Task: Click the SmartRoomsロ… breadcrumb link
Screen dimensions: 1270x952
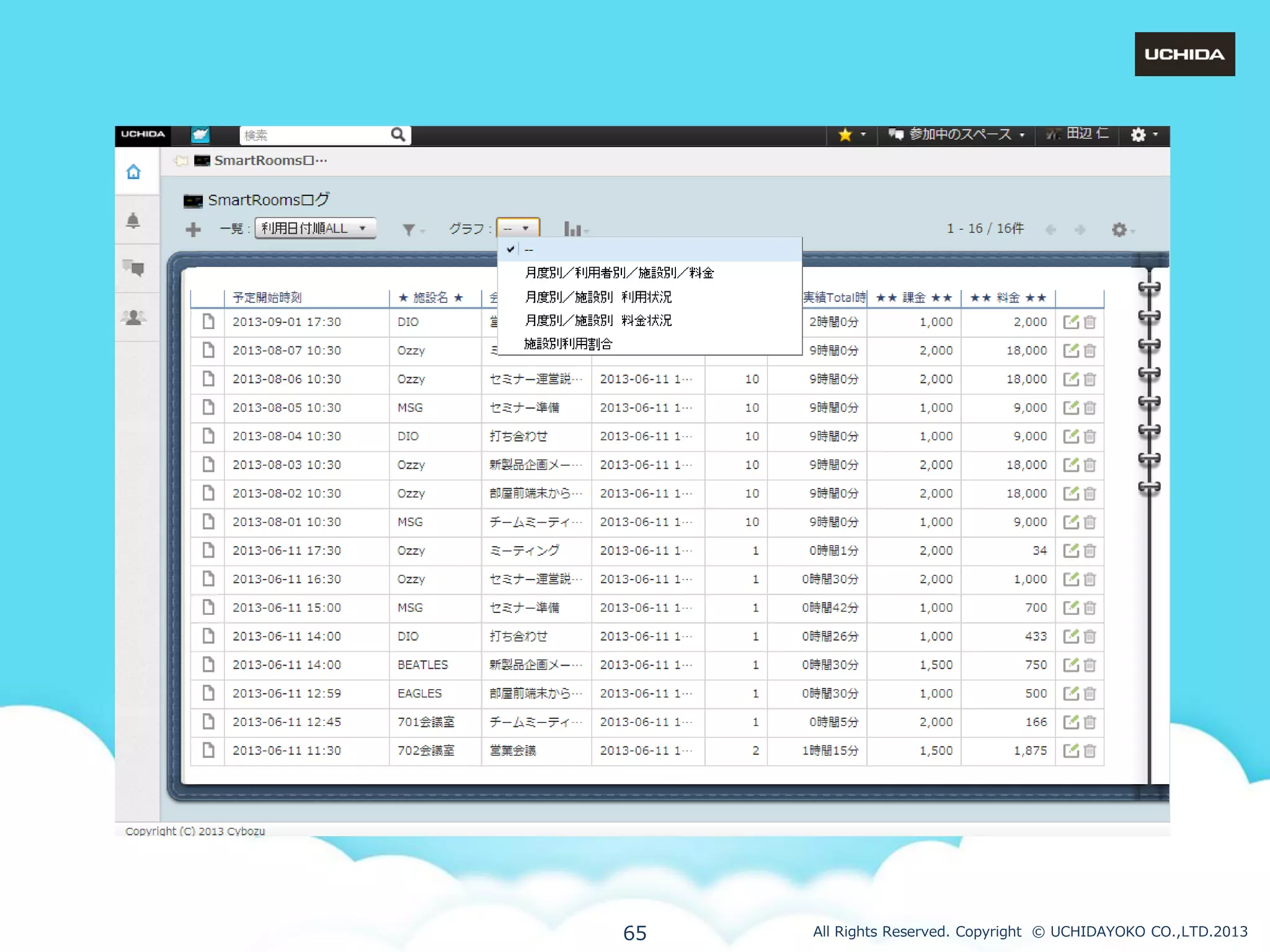Action: coord(270,161)
